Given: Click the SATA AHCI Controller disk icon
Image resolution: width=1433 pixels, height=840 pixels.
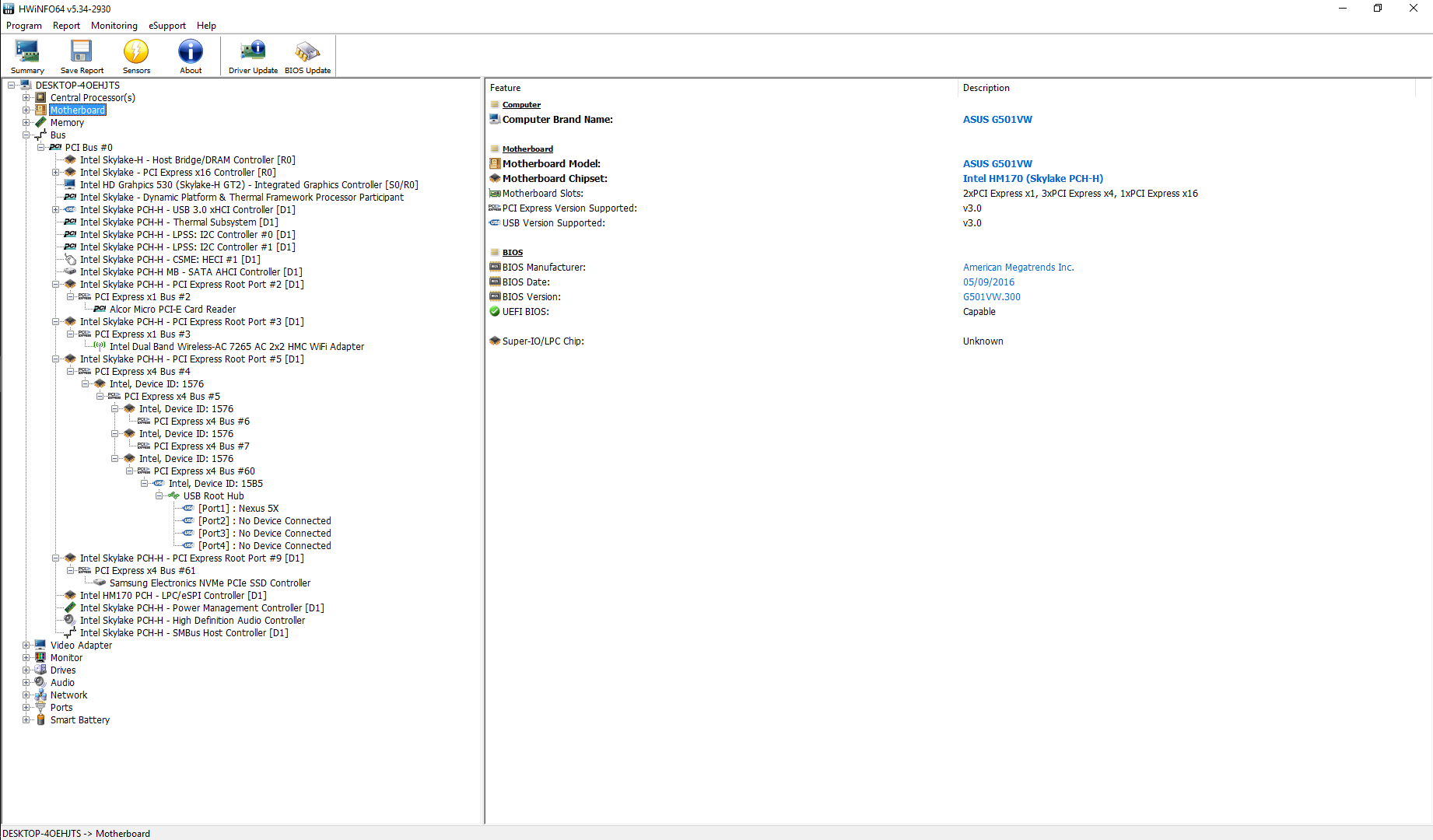Looking at the screenshot, I should coord(70,271).
